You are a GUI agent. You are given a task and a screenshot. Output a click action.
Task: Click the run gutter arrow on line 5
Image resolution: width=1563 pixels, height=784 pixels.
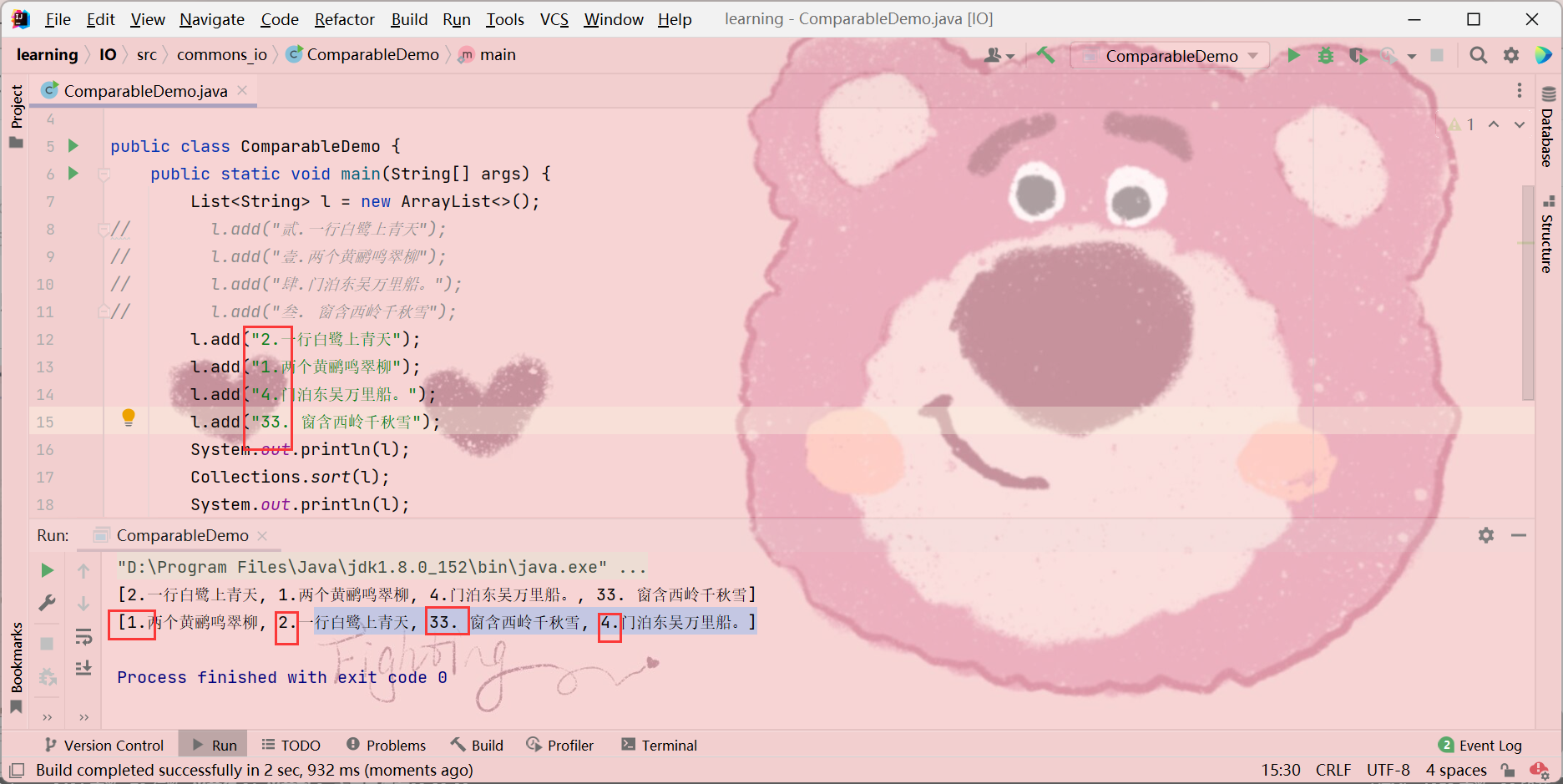pyautogui.click(x=73, y=146)
